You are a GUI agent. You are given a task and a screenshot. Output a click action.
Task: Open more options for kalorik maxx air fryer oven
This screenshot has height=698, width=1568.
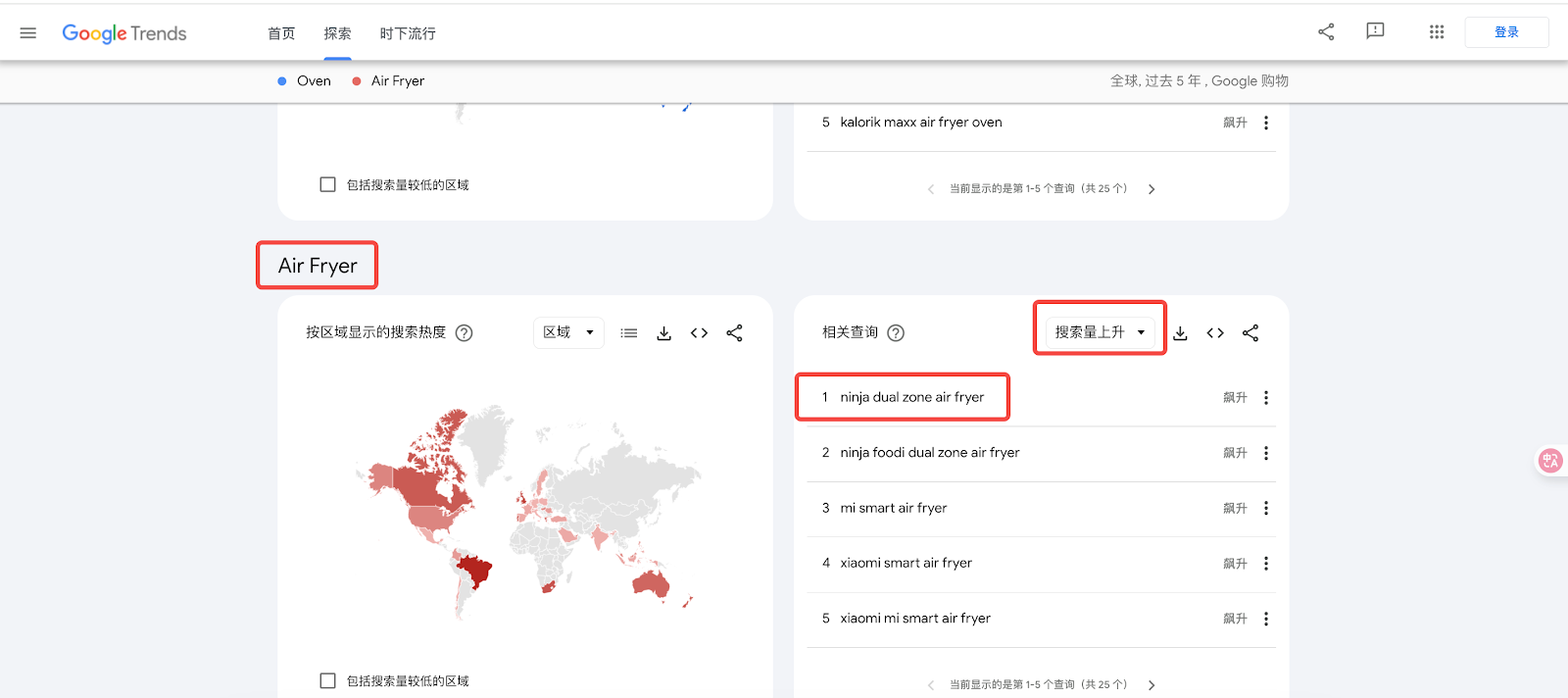(1266, 123)
